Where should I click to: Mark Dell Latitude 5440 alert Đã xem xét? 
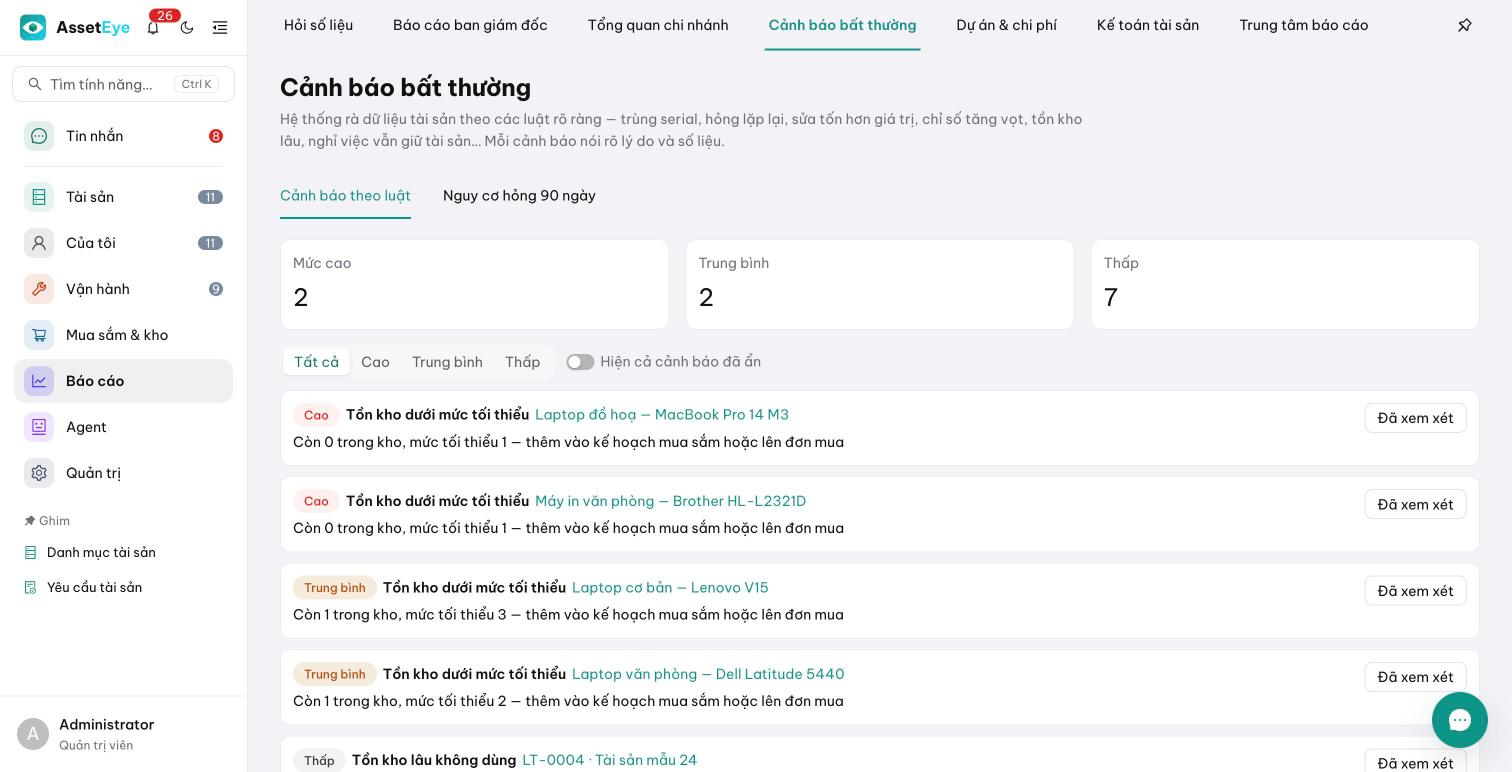(1415, 677)
